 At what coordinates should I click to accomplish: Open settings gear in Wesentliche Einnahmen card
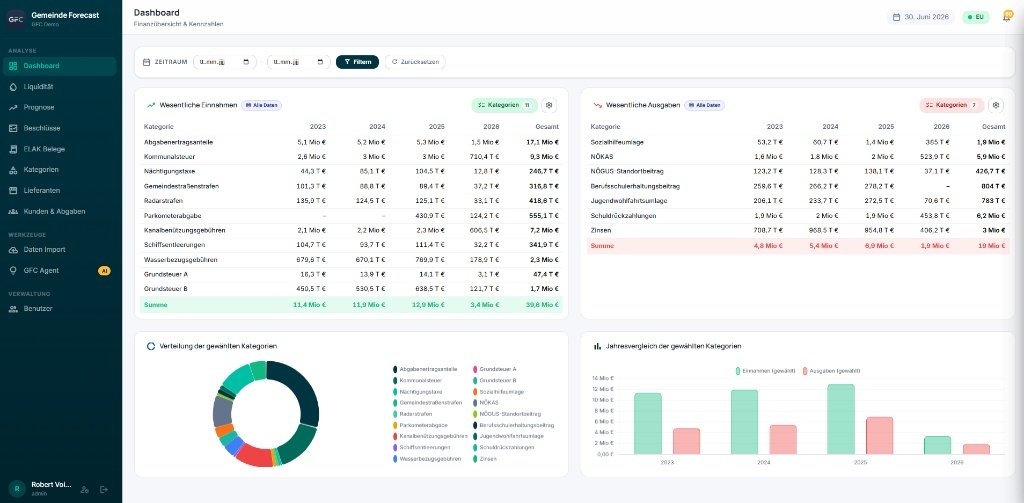point(549,105)
